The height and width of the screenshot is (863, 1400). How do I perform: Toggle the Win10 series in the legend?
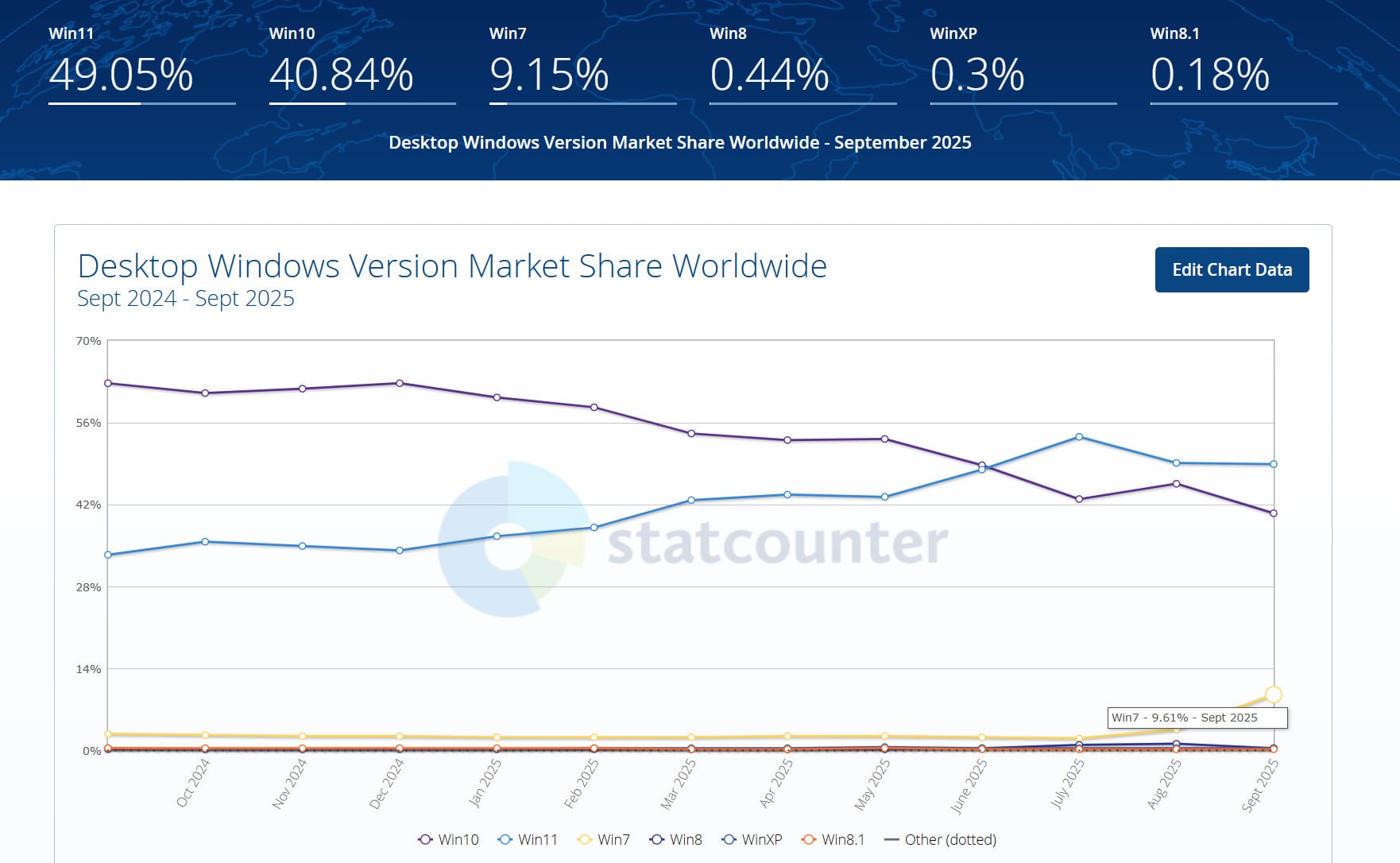coord(449,840)
